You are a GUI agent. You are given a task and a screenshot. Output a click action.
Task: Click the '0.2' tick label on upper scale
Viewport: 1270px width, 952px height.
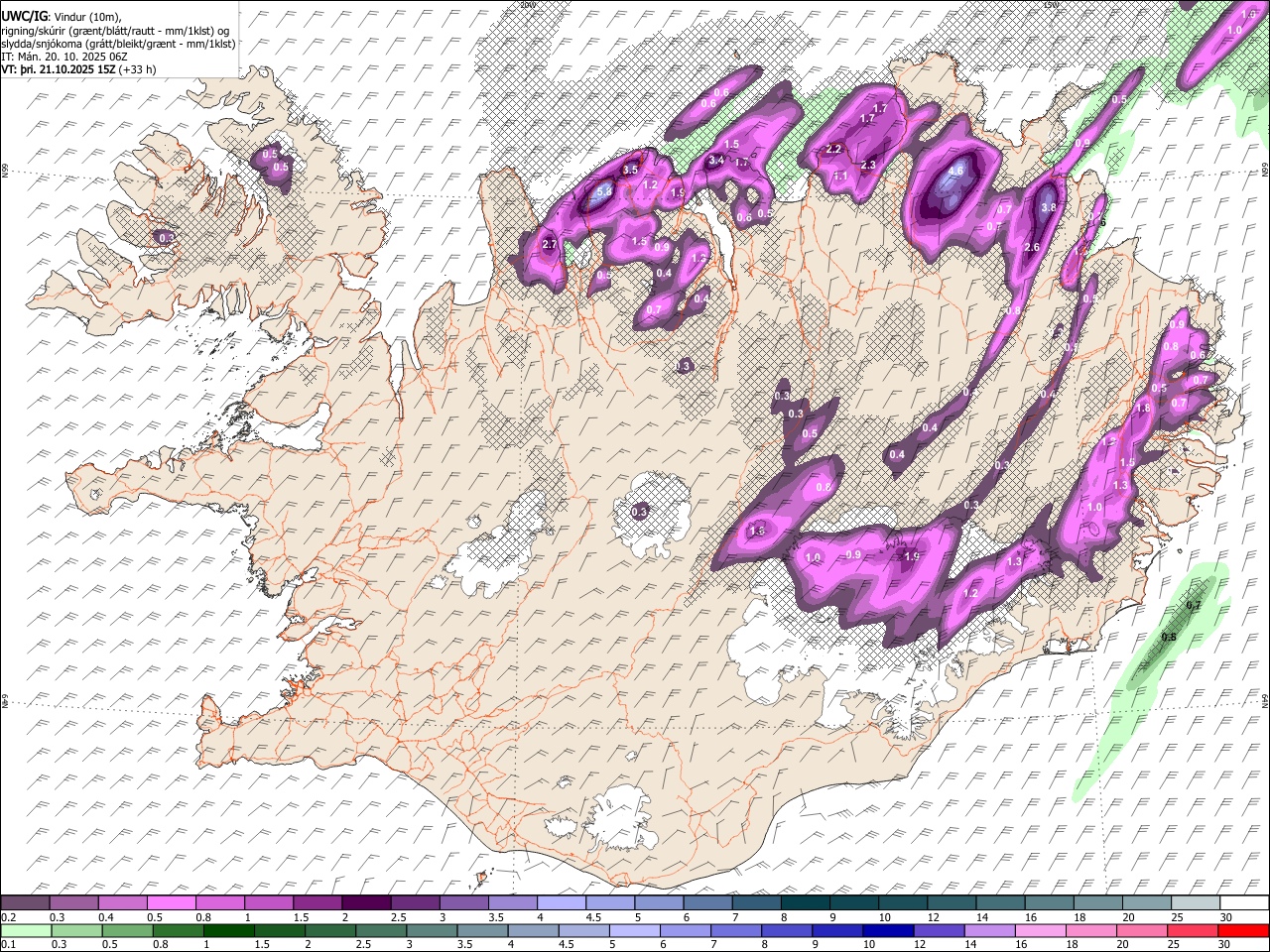(9, 917)
